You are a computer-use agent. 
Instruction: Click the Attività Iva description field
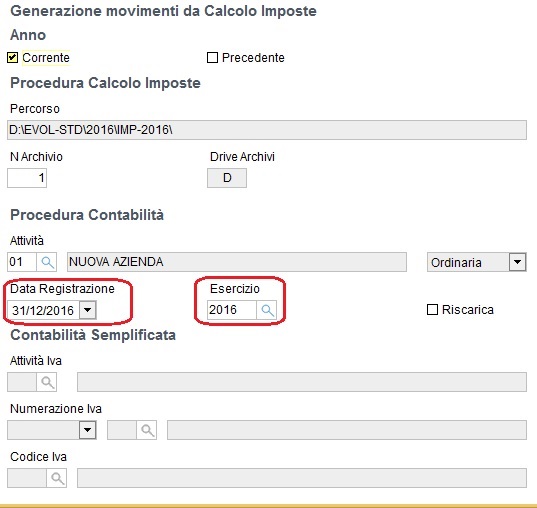[x=302, y=382]
